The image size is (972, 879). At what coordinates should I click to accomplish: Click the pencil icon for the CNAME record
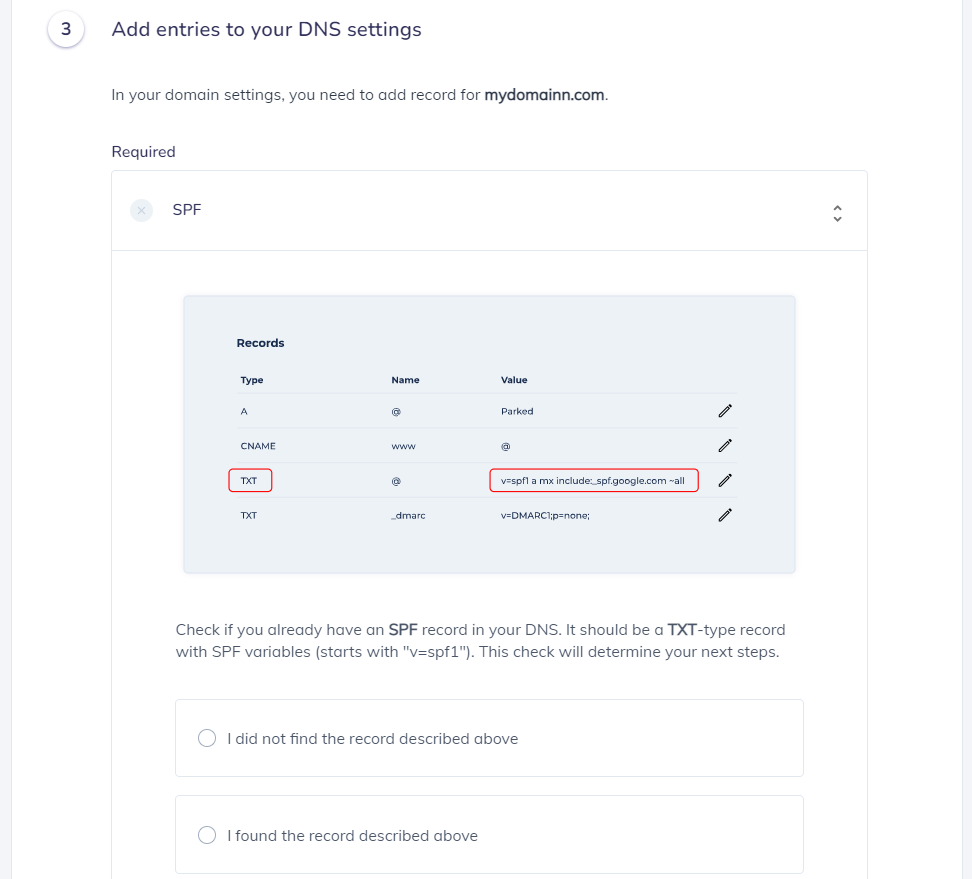[x=725, y=446]
